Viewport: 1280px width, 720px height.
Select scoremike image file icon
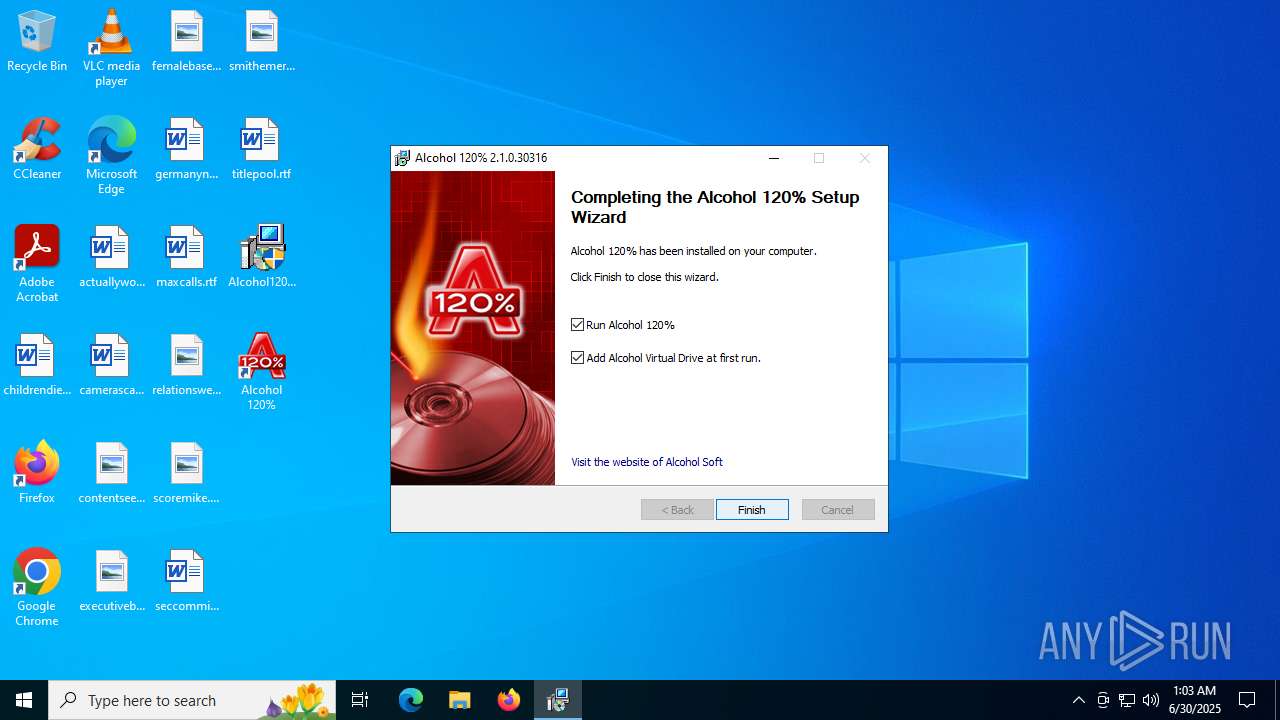186,473
